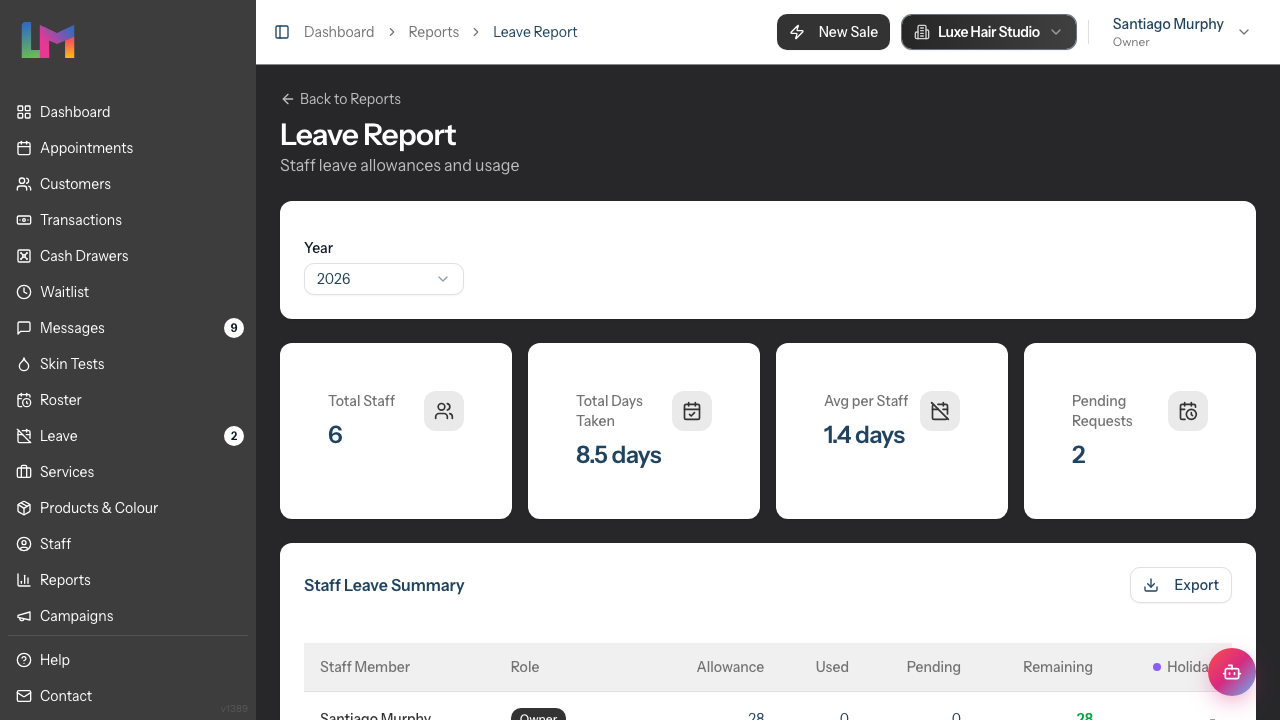
Task: Click the Total Staff value 6
Action: (335, 435)
